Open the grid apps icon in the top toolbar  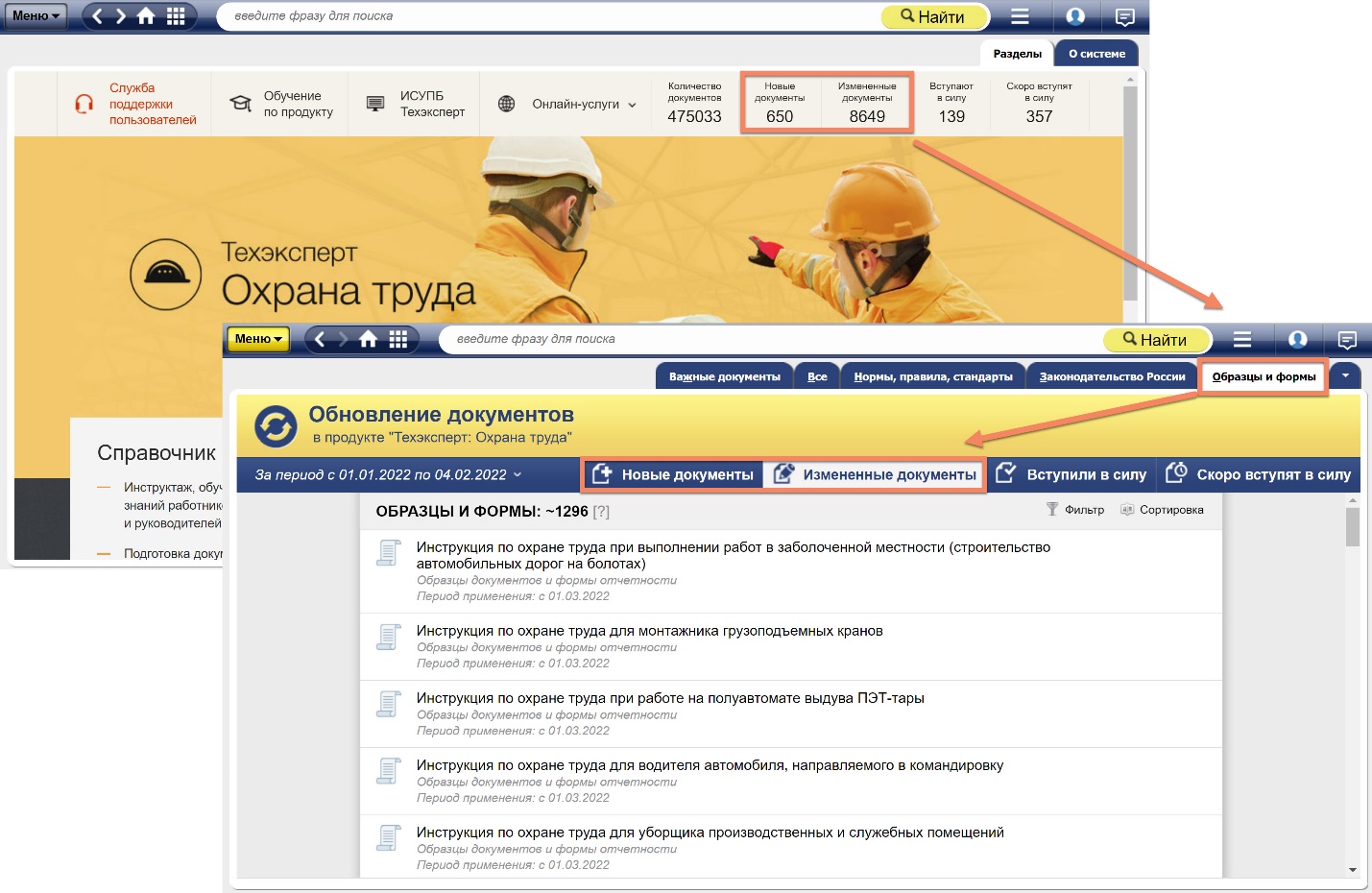tap(176, 16)
